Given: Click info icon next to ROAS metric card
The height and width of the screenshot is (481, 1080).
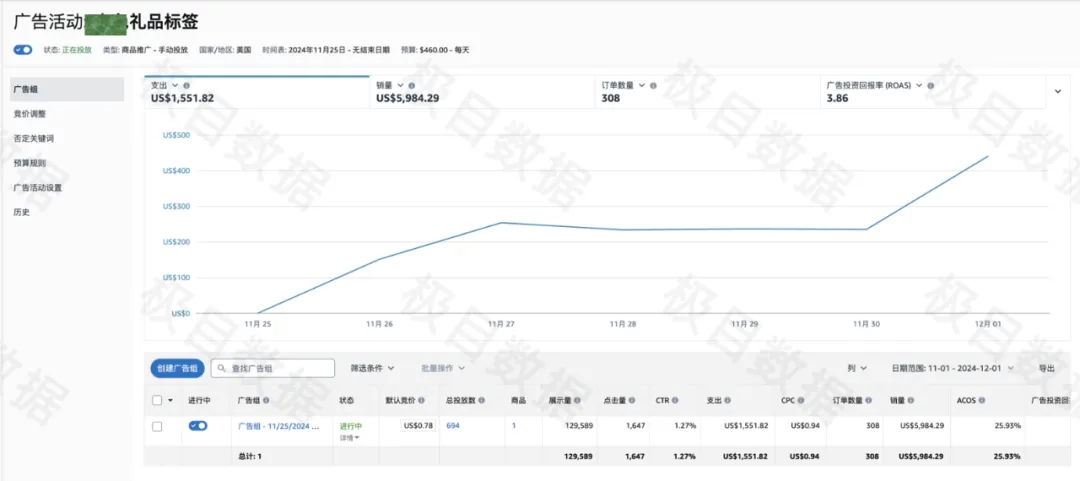Looking at the screenshot, I should click(x=930, y=85).
